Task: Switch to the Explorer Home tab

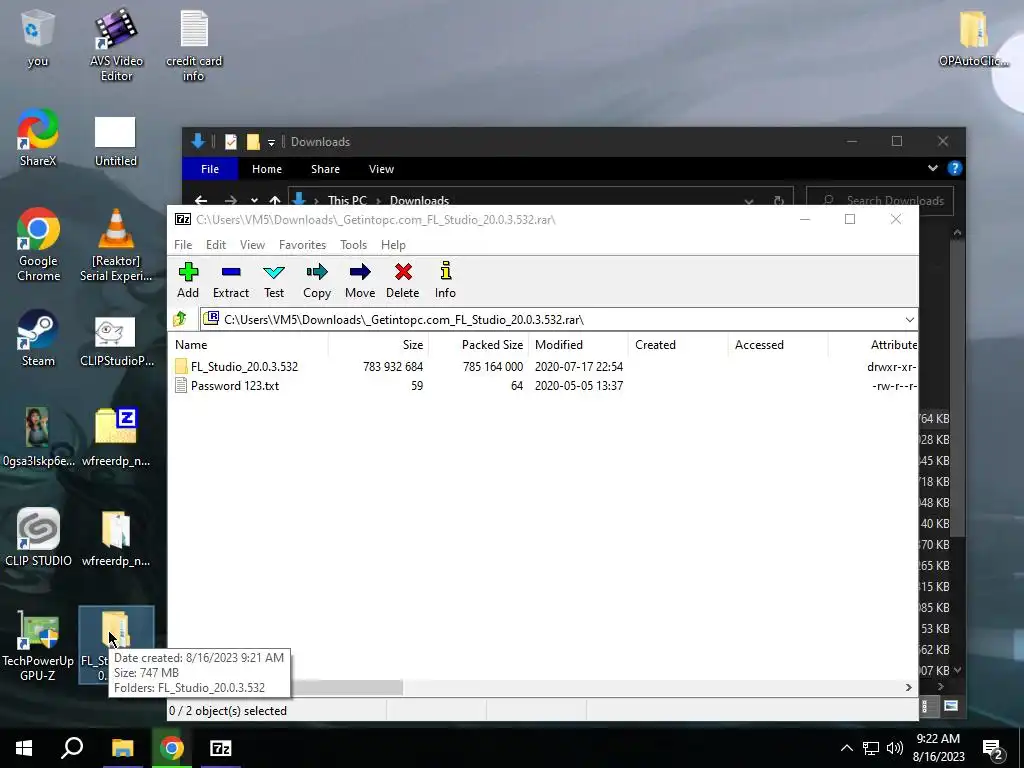Action: (267, 169)
